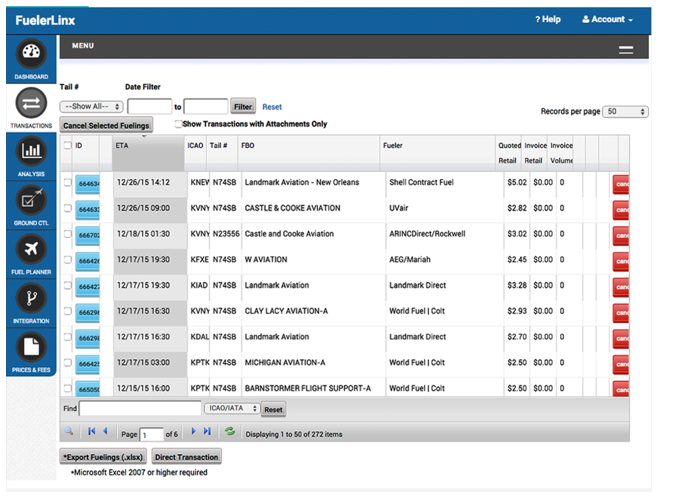The width and height of the screenshot is (687, 499).
Task: Open the ICAO/IATA search type dropdown
Action: click(232, 409)
